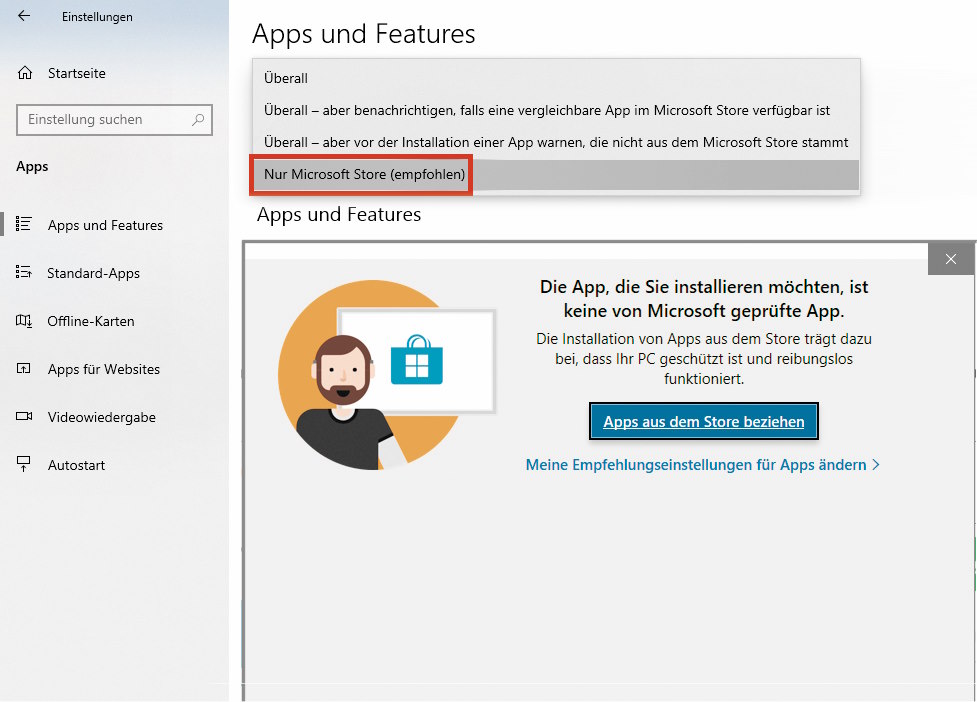
Task: Open Startseite home icon
Action: (x=25, y=73)
